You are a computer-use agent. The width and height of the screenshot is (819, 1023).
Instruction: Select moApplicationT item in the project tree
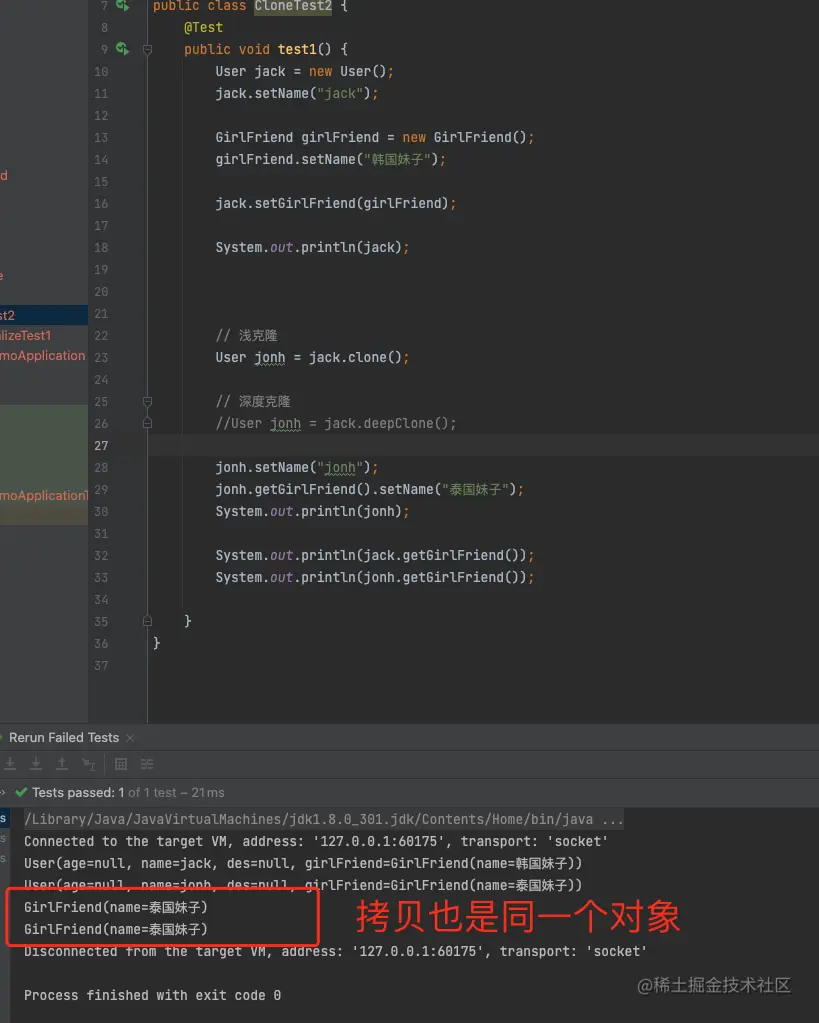point(44,495)
